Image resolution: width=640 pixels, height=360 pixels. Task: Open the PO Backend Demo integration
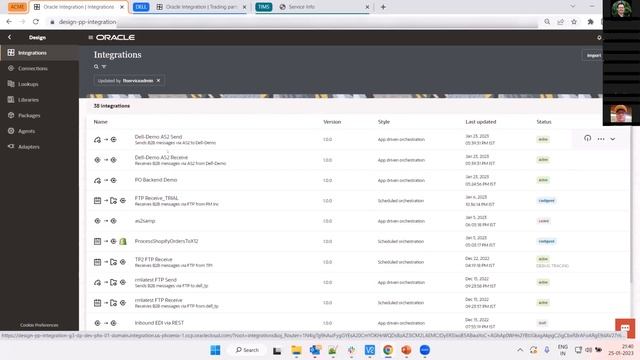(156, 180)
